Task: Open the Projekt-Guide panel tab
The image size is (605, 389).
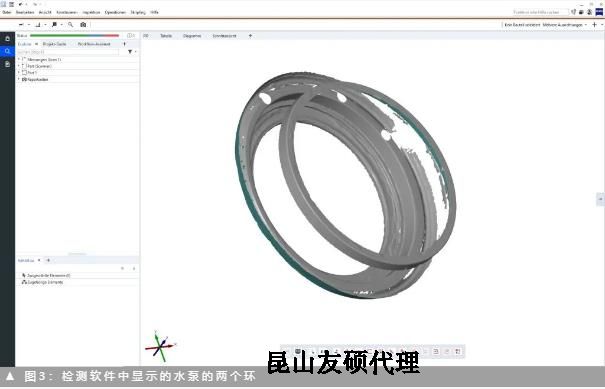Action: click(x=54, y=44)
